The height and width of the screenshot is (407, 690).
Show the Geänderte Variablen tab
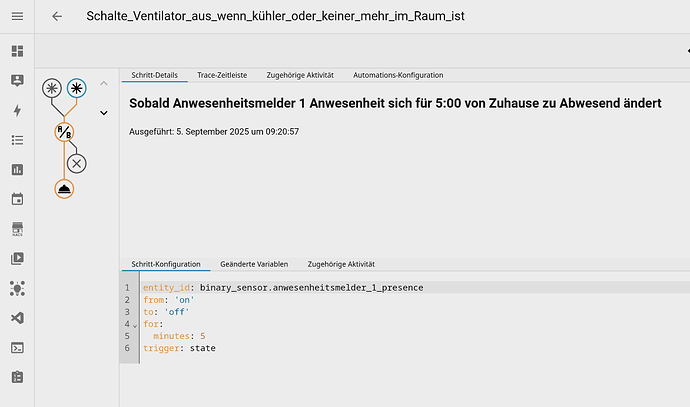click(254, 264)
